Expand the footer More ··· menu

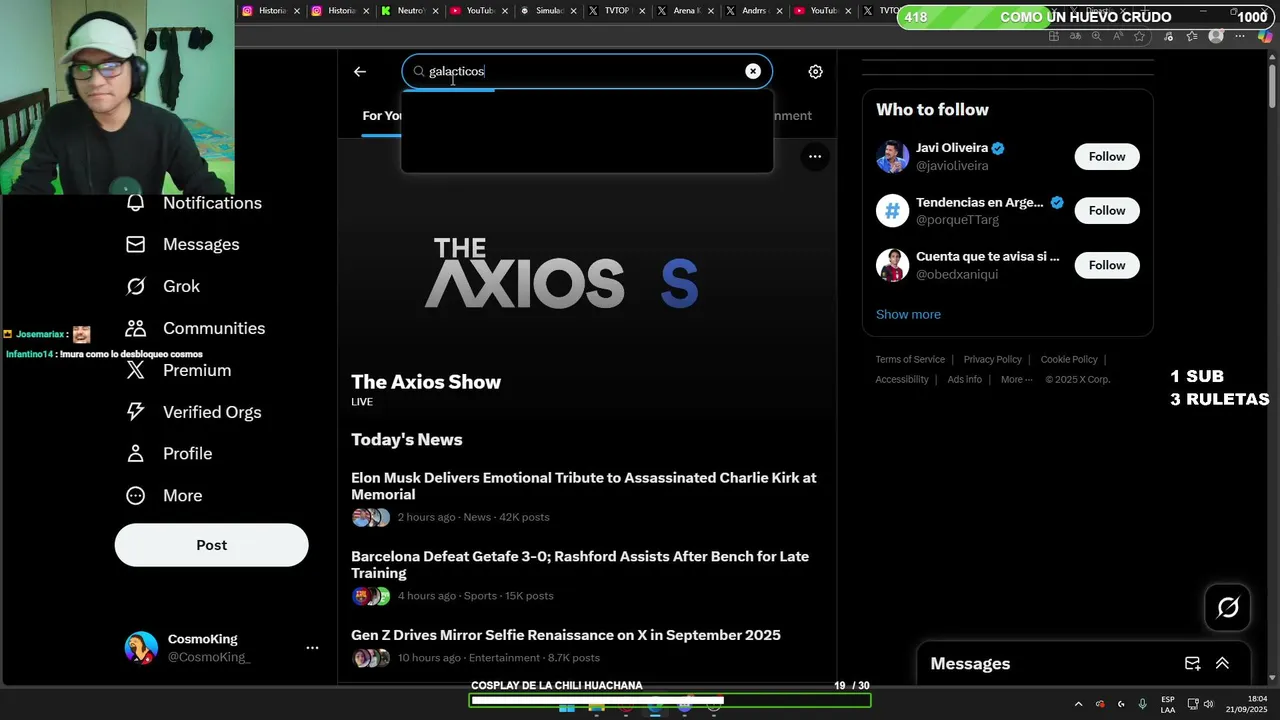[x=1016, y=379]
